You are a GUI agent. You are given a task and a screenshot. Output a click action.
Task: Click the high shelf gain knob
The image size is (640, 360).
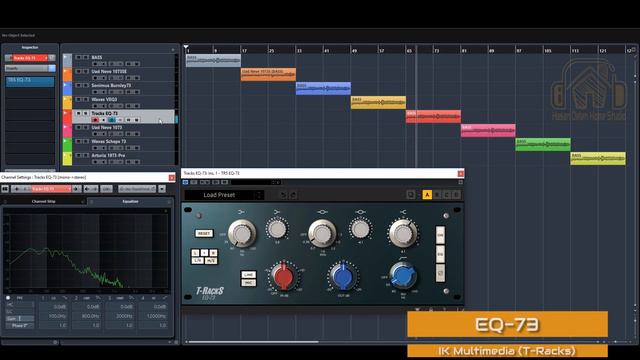pyautogui.click(x=403, y=233)
